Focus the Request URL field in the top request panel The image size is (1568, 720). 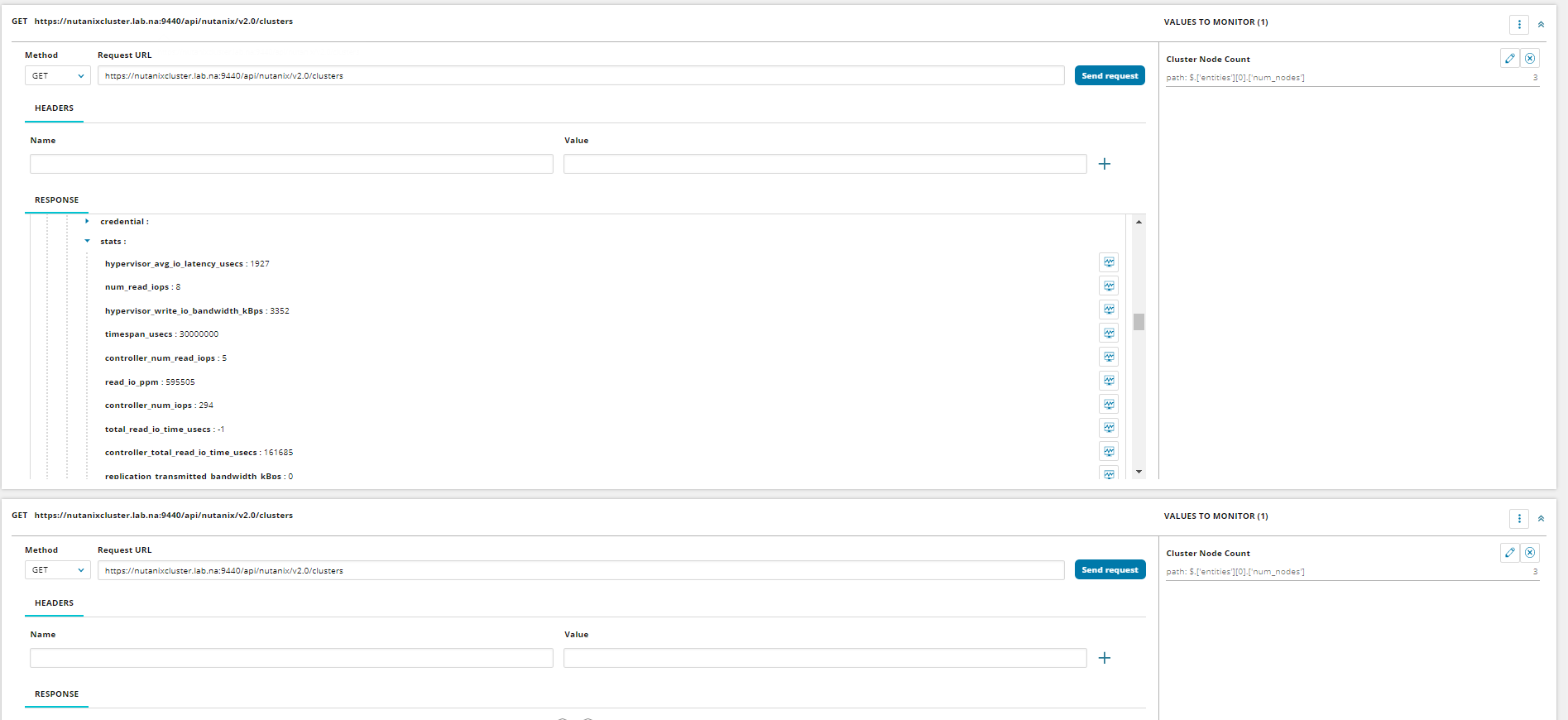(x=581, y=75)
